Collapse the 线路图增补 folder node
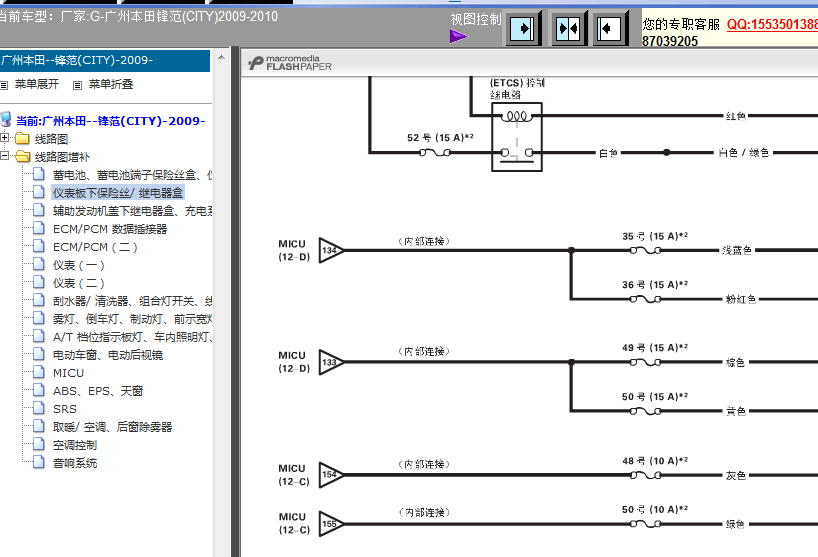 pyautogui.click(x=5, y=156)
